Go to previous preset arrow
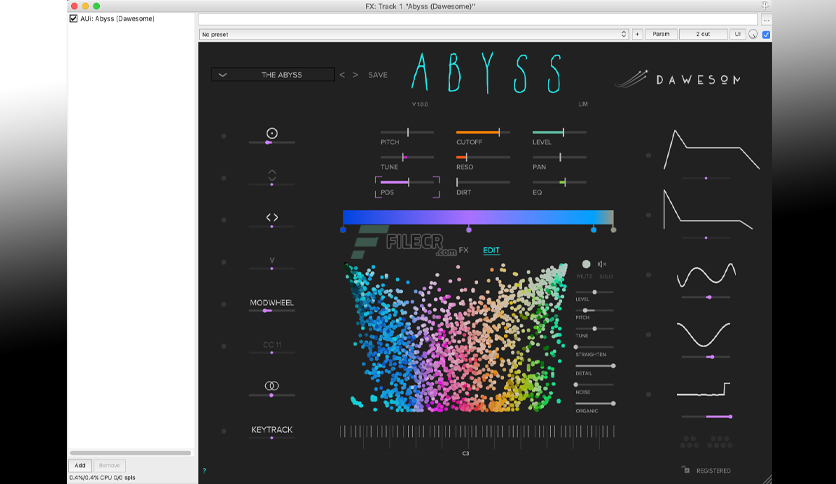 click(342, 75)
